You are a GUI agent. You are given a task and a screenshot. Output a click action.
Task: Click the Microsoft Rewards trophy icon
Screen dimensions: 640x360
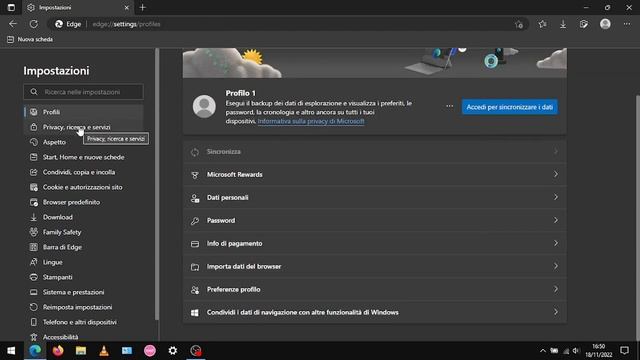point(195,175)
